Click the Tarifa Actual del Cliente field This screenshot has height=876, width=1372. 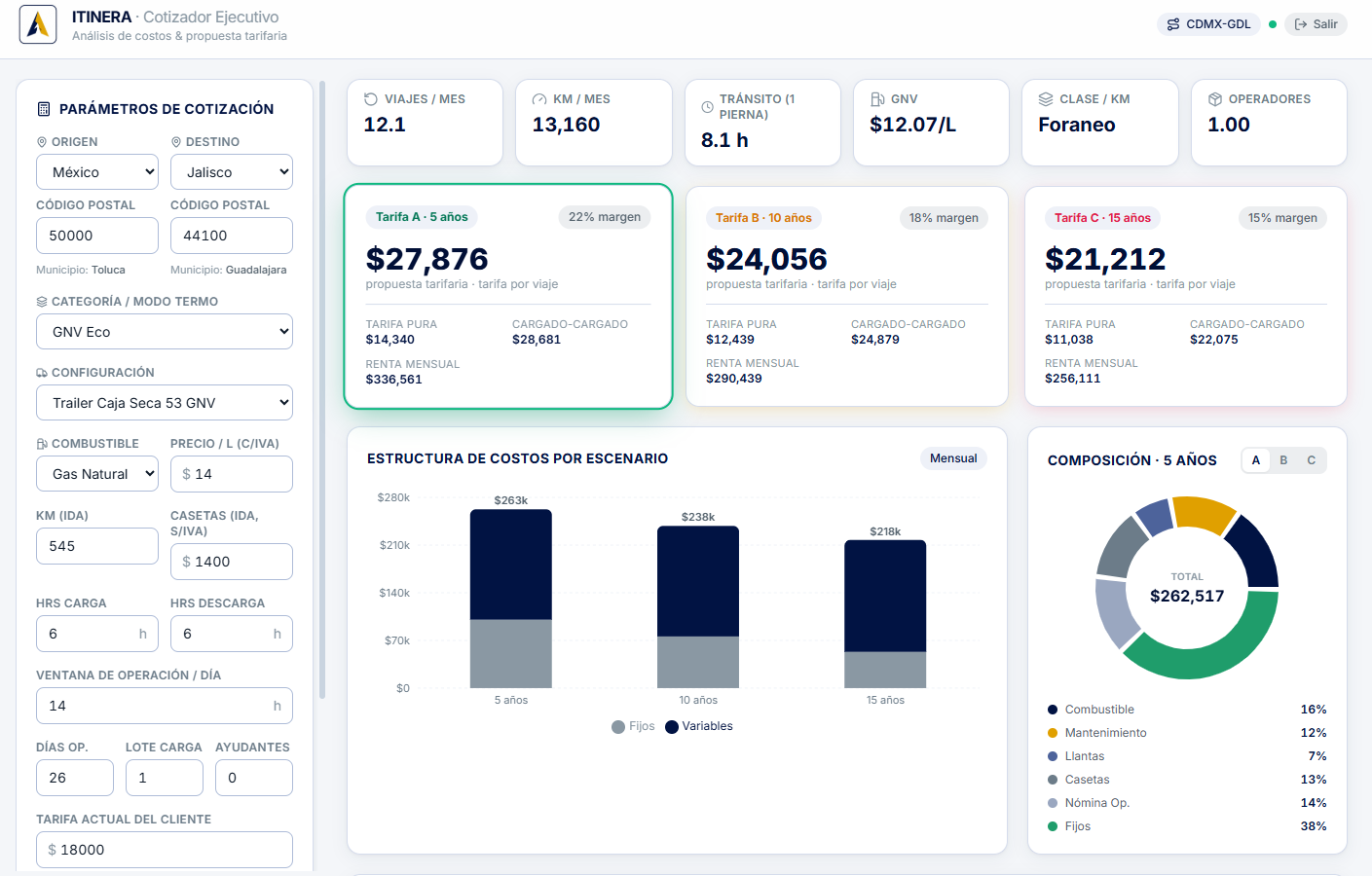point(165,850)
